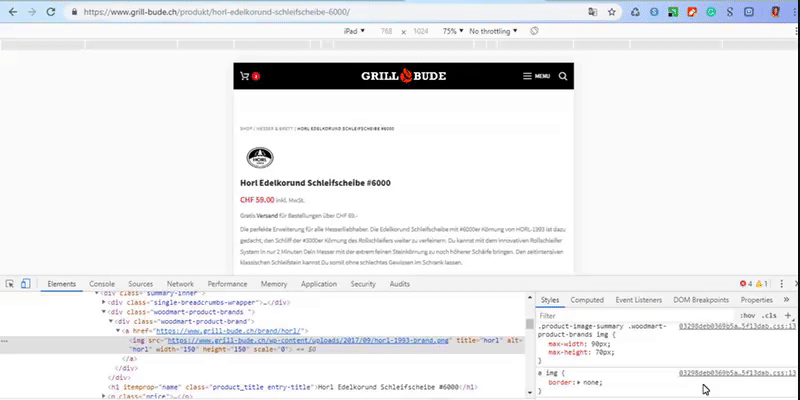Open the translate page icon
The width and height of the screenshot is (800, 400).
[592, 12]
